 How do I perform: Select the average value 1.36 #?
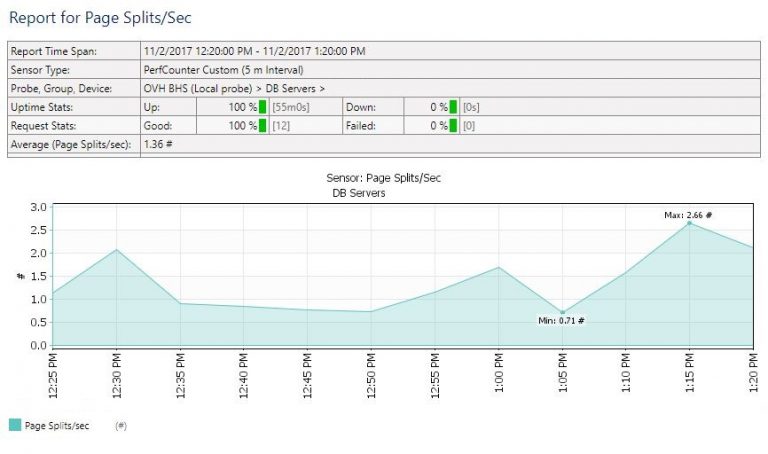[x=159, y=145]
